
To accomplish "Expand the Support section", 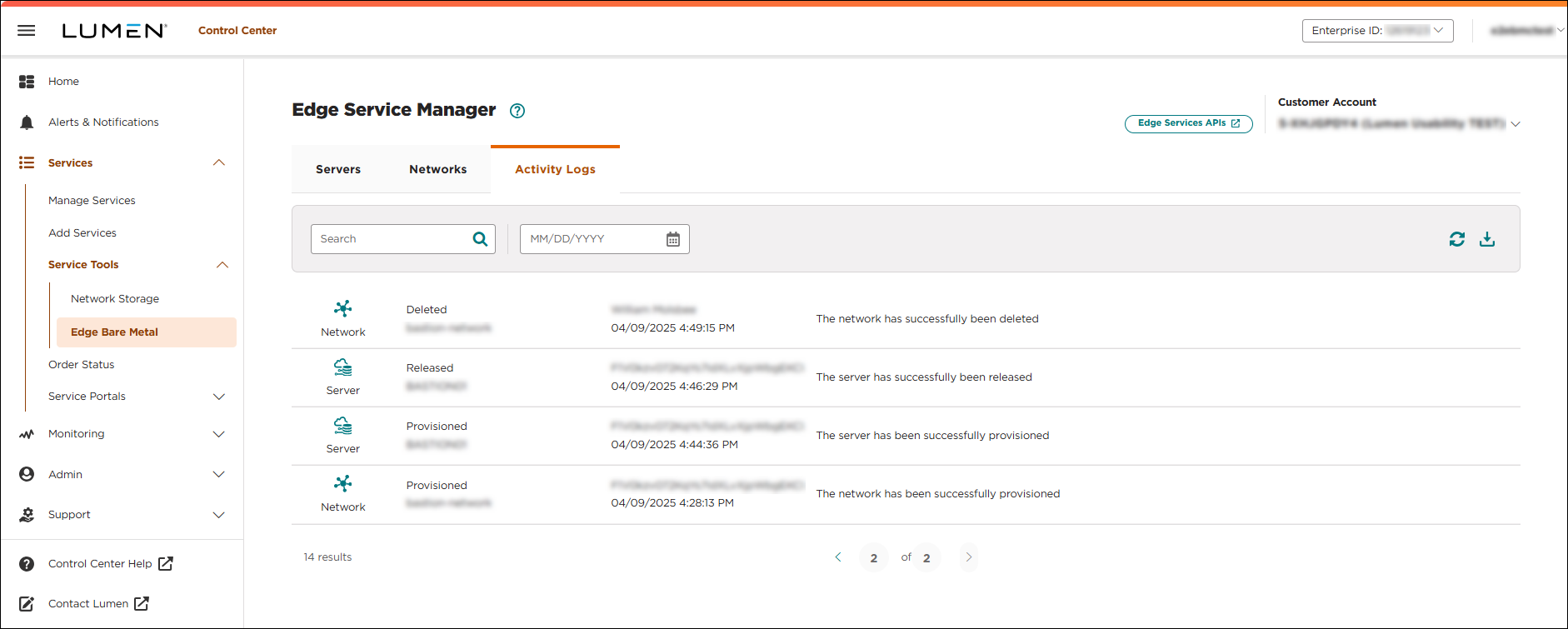I will tap(219, 515).
